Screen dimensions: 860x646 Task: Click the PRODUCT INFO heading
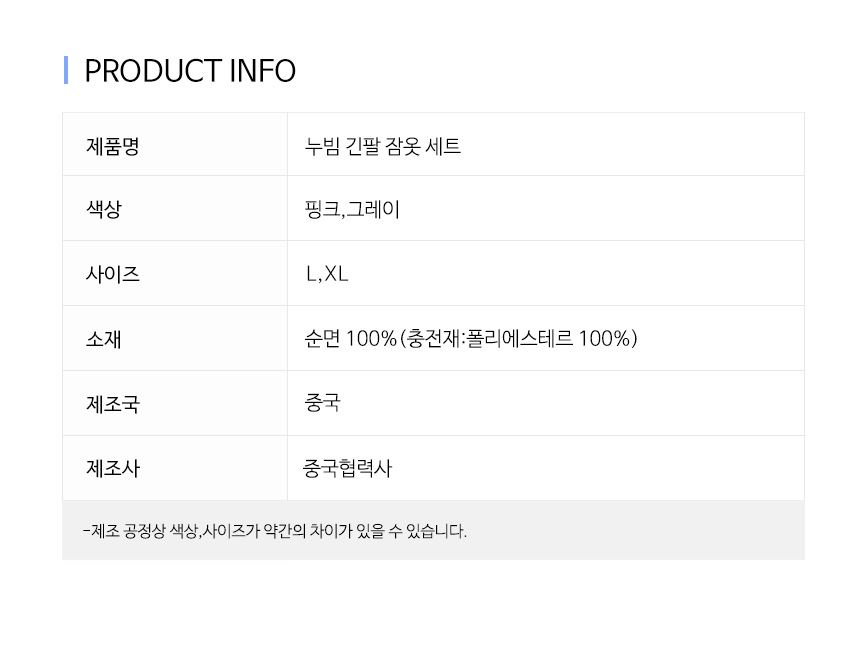click(190, 71)
